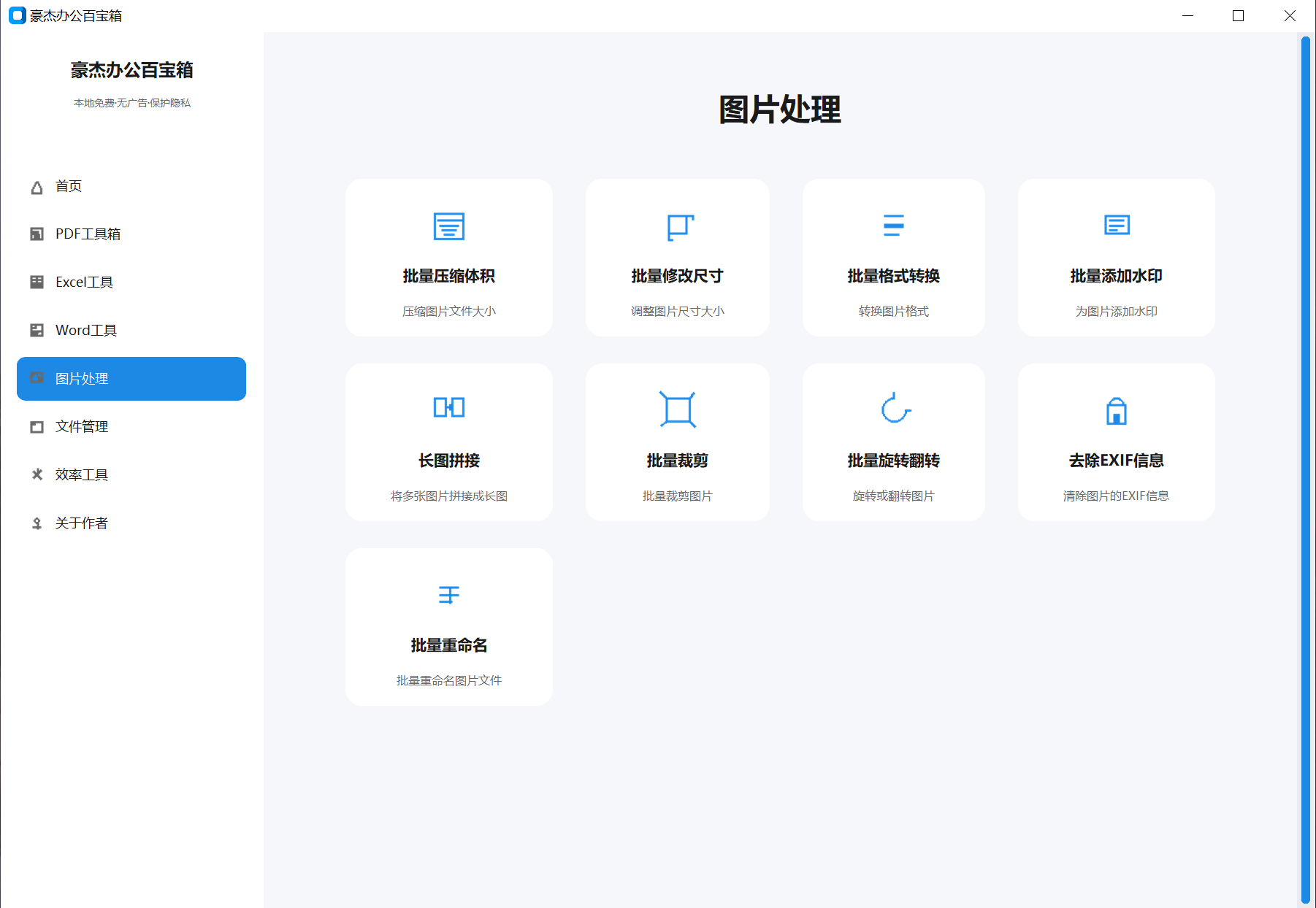Click the description 调整图片尺寸大小
The width and height of the screenshot is (1316, 908).
click(678, 312)
